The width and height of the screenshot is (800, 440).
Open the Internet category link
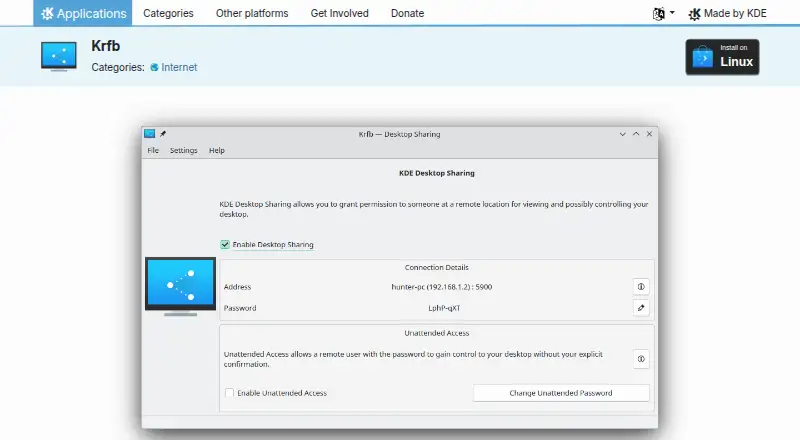179,67
